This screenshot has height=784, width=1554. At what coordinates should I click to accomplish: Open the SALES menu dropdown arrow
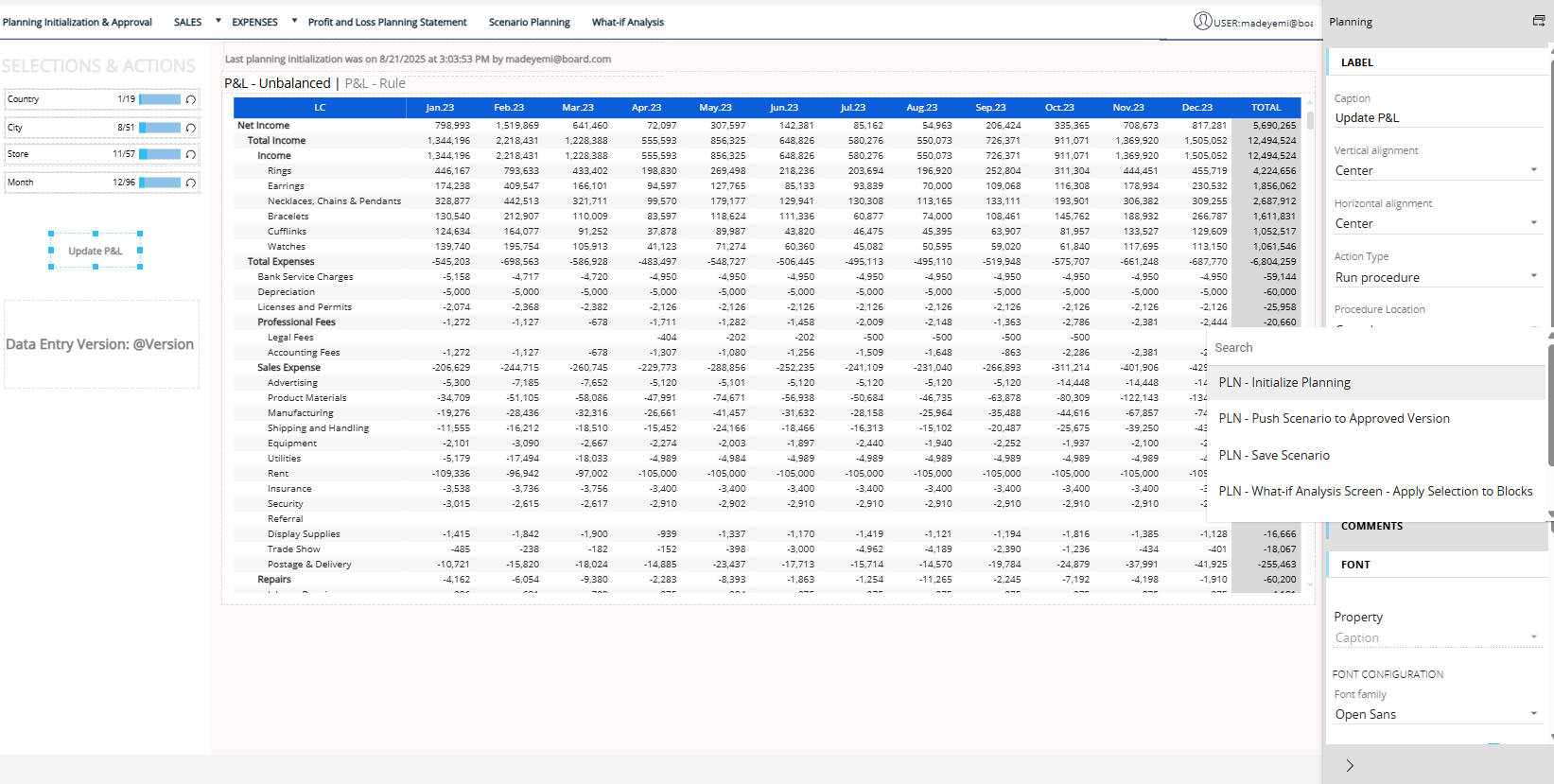pyautogui.click(x=218, y=20)
